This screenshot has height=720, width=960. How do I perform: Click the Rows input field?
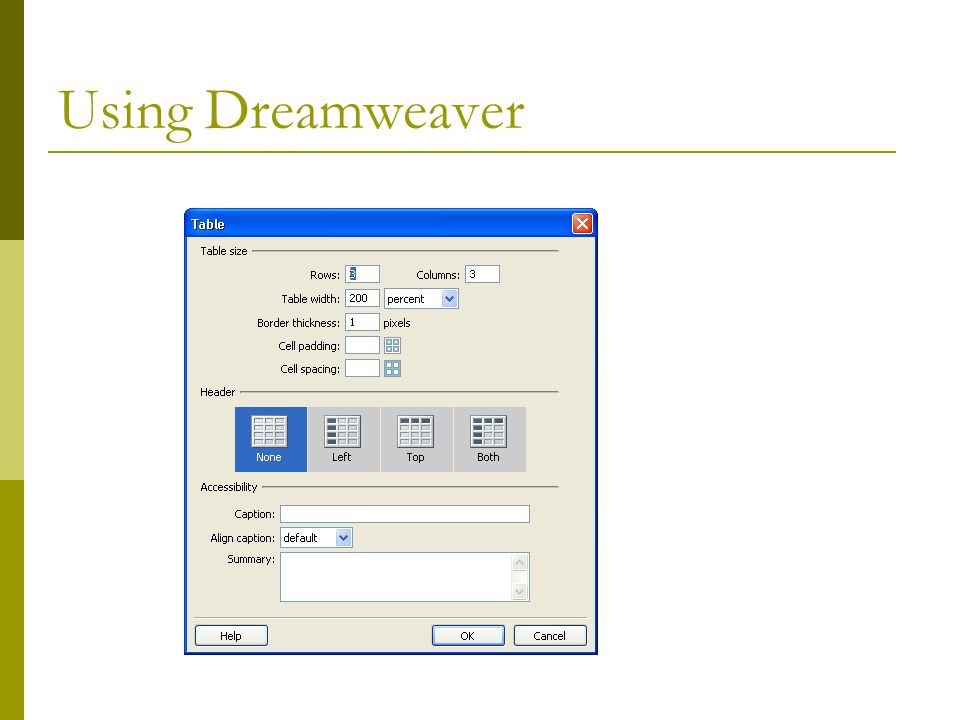point(362,274)
